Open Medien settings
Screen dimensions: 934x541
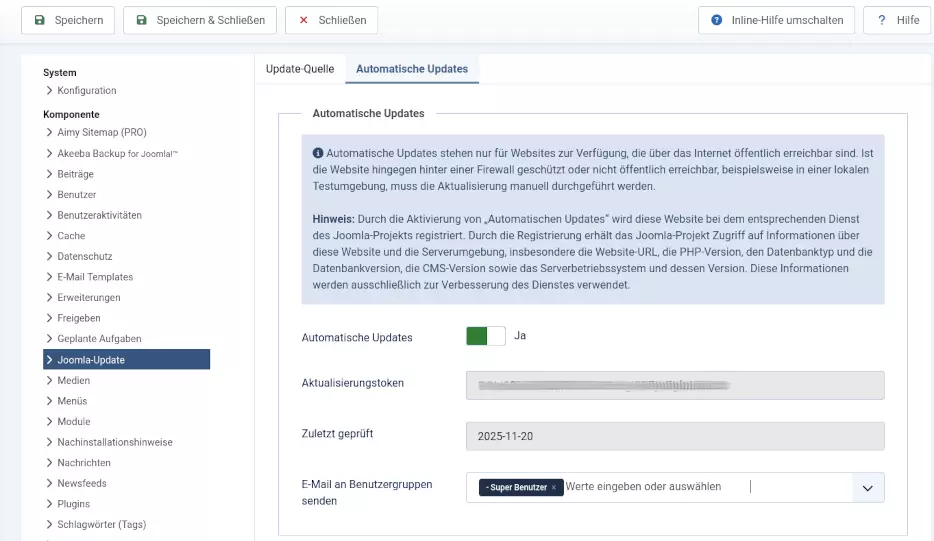pos(73,380)
